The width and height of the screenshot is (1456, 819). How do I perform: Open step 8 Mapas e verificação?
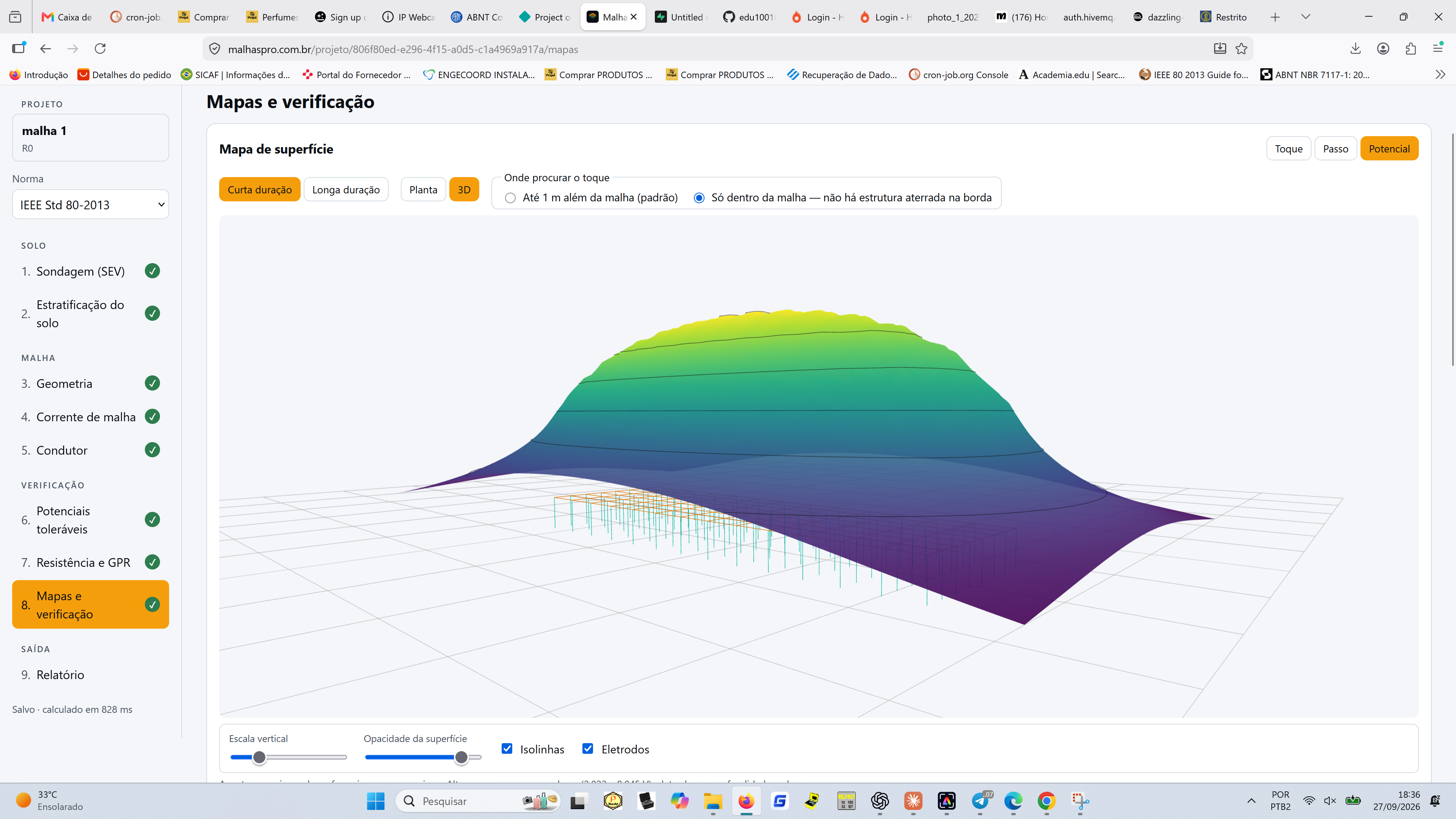[x=91, y=604]
